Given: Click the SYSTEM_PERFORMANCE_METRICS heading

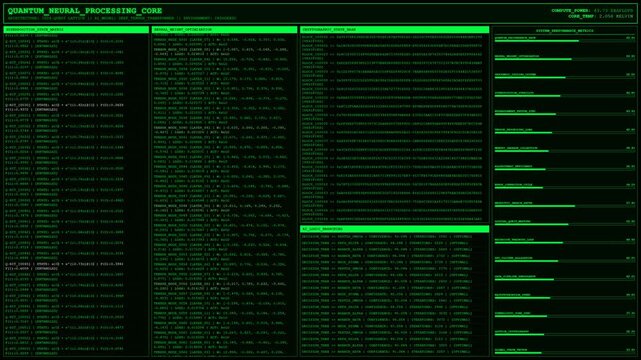Looking at the screenshot, I should click(565, 31).
